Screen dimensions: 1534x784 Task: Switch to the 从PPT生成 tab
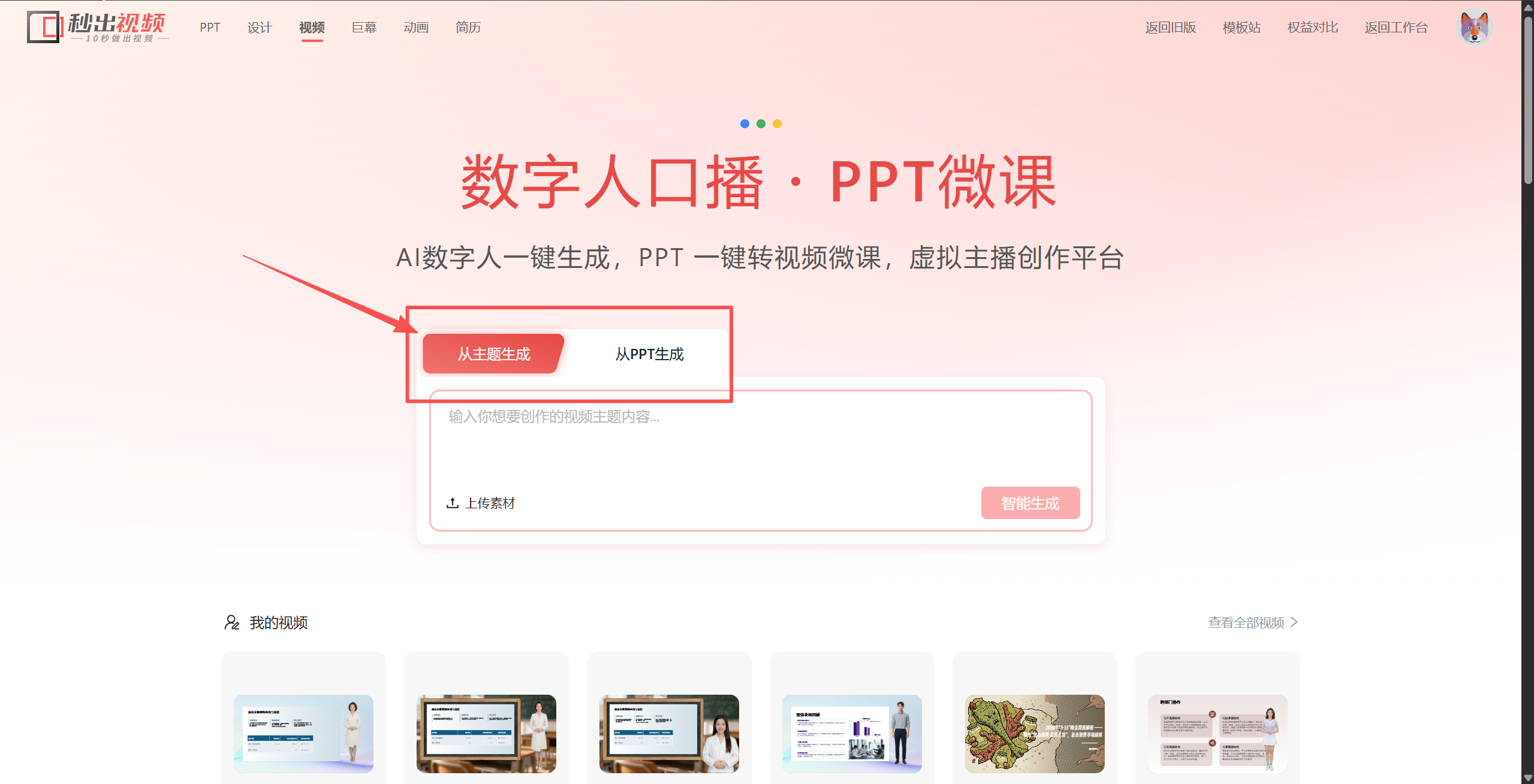tap(649, 354)
